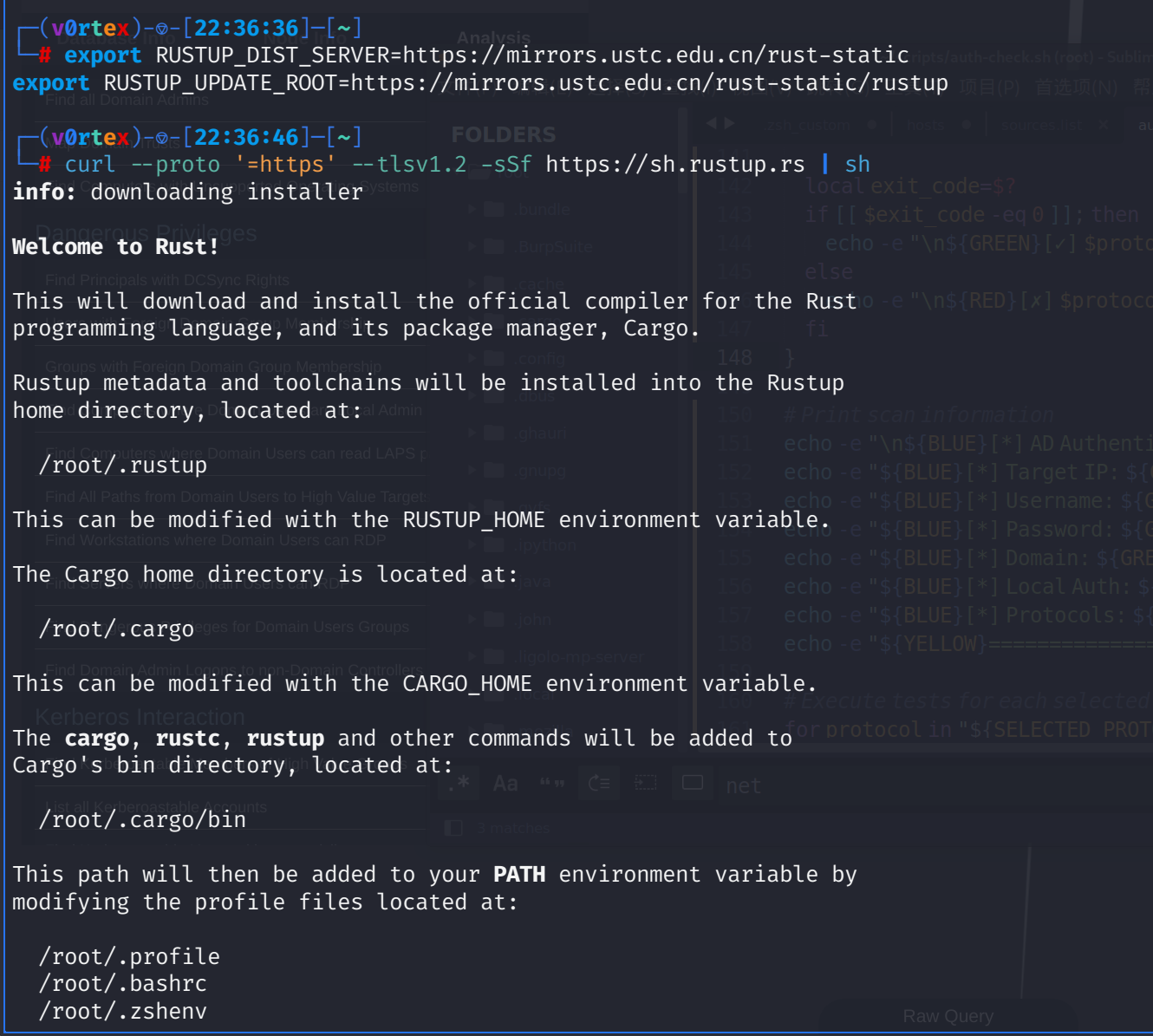Switch to the sources.list tab in Sublime
Image resolution: width=1153 pixels, height=1036 pixels.
point(1040,125)
